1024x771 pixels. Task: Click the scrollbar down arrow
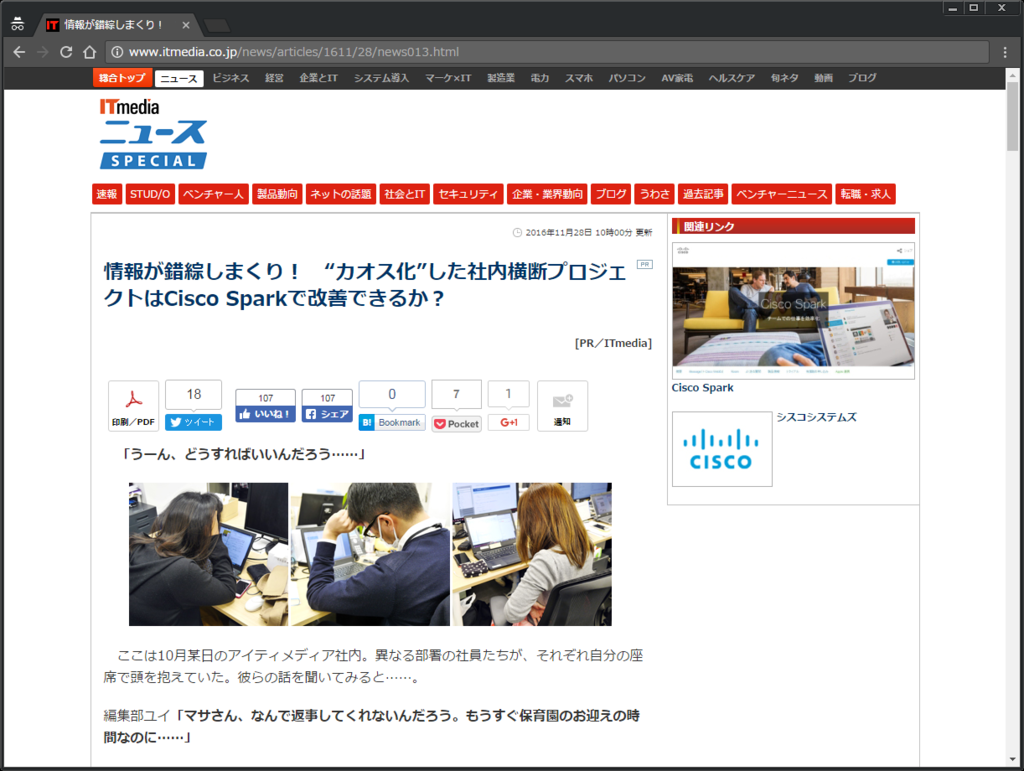[1013, 760]
